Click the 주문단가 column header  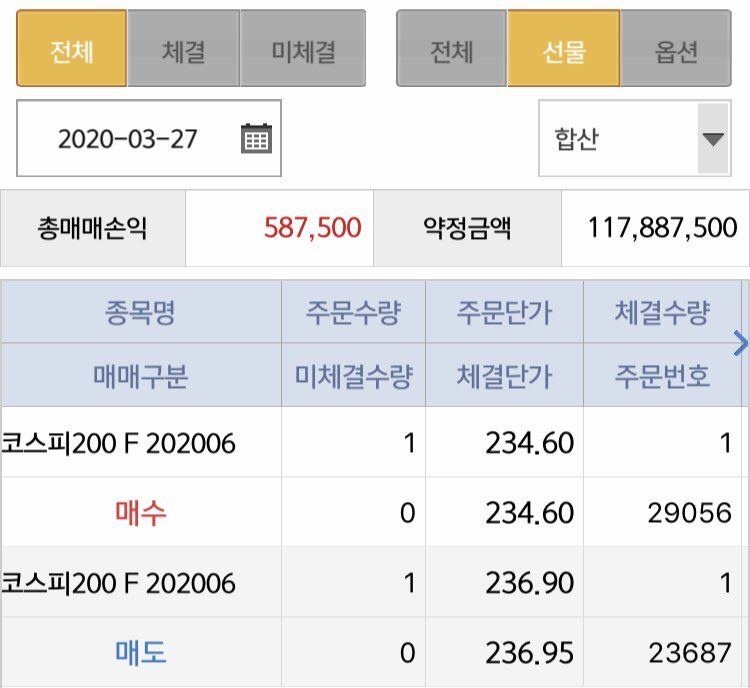point(504,313)
